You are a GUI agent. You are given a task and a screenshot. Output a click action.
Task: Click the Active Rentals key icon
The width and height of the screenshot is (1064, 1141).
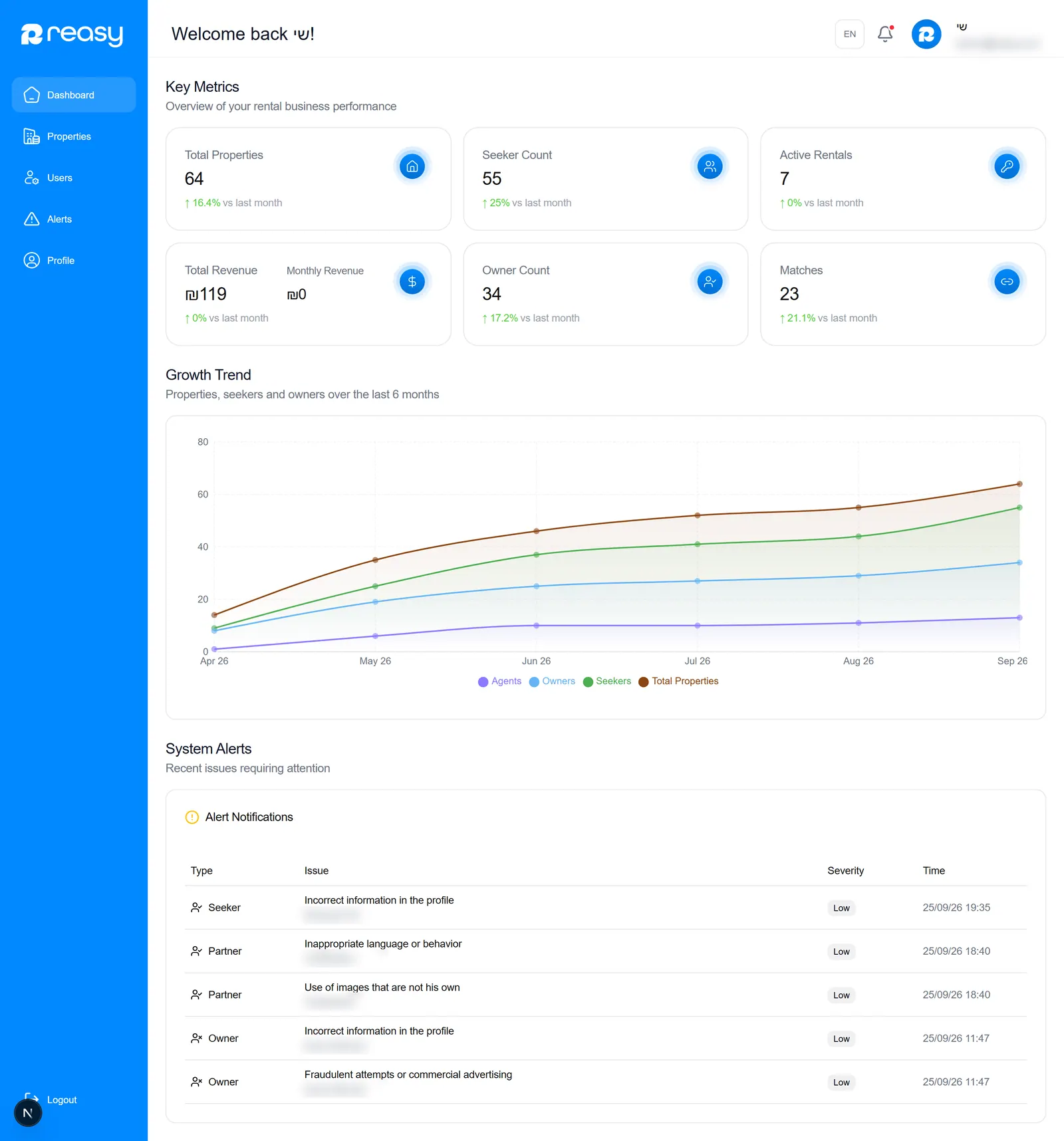click(x=1007, y=166)
